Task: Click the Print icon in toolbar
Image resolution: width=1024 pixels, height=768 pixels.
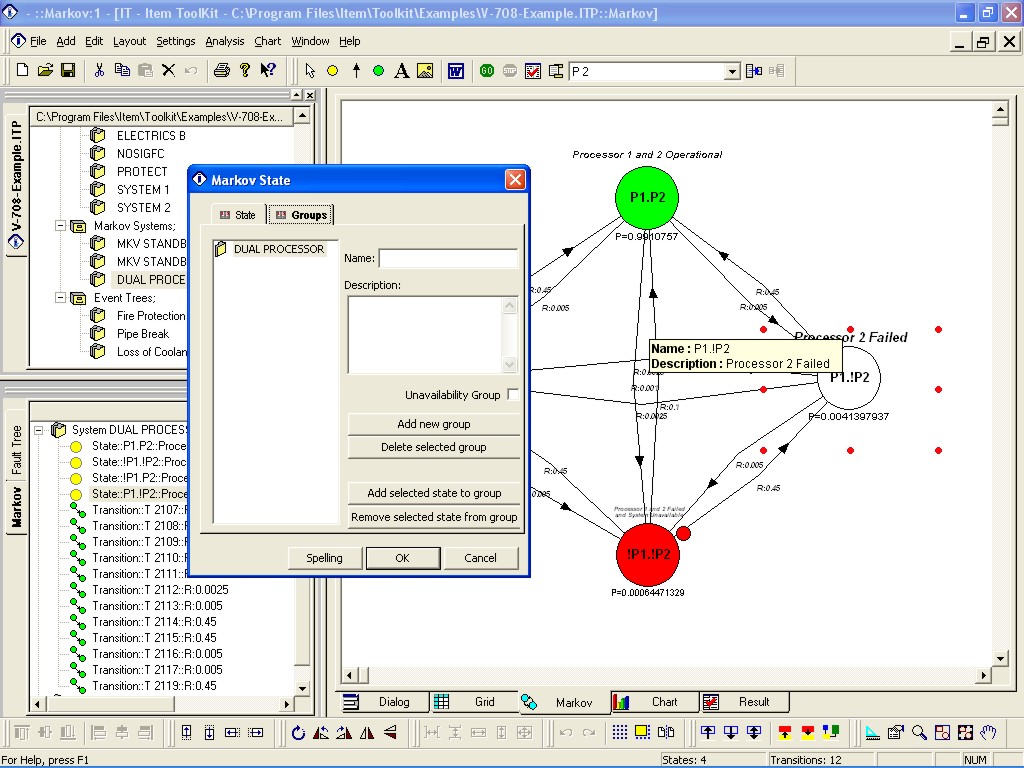Action: click(222, 71)
